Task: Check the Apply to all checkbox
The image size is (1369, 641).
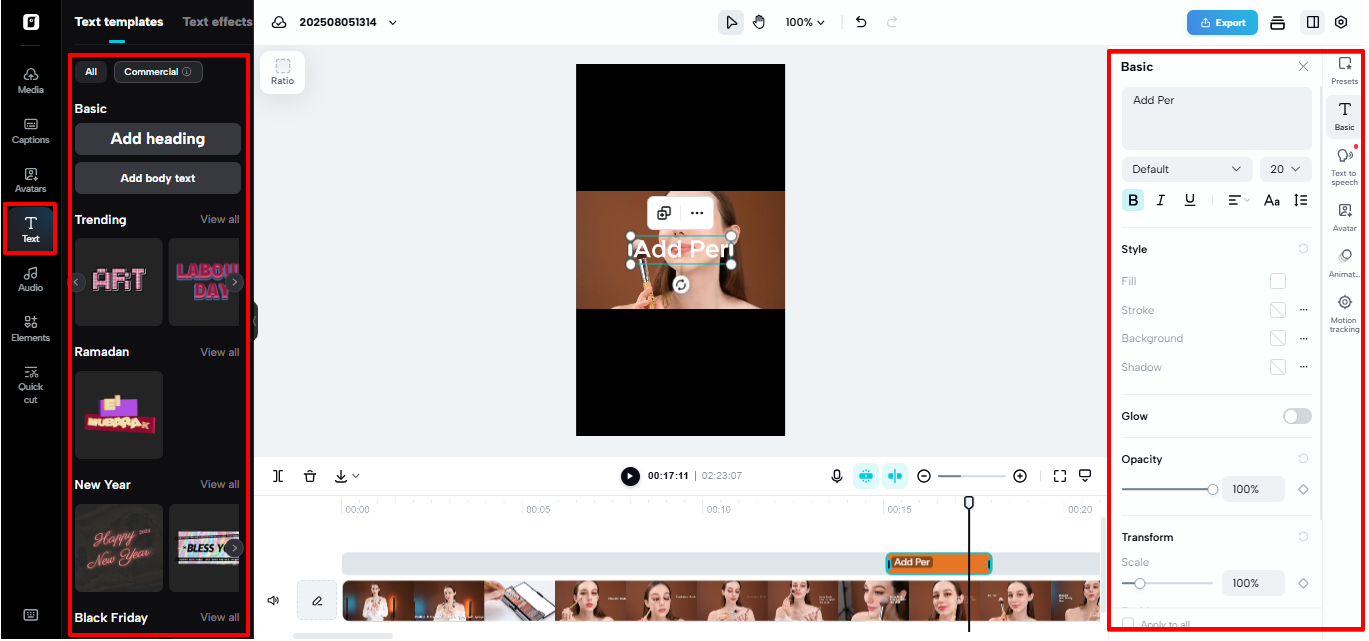Action: 1128,622
